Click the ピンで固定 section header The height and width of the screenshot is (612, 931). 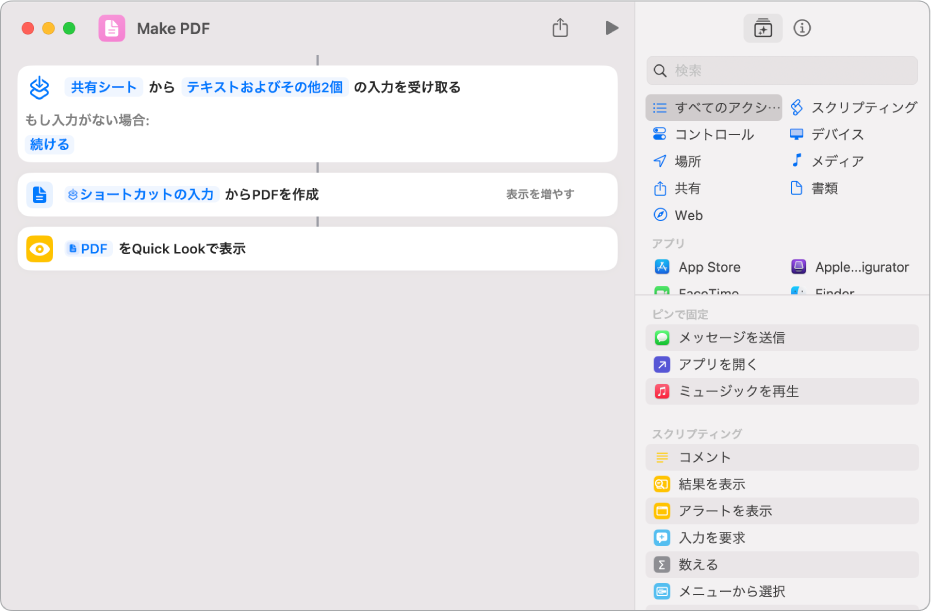point(680,314)
